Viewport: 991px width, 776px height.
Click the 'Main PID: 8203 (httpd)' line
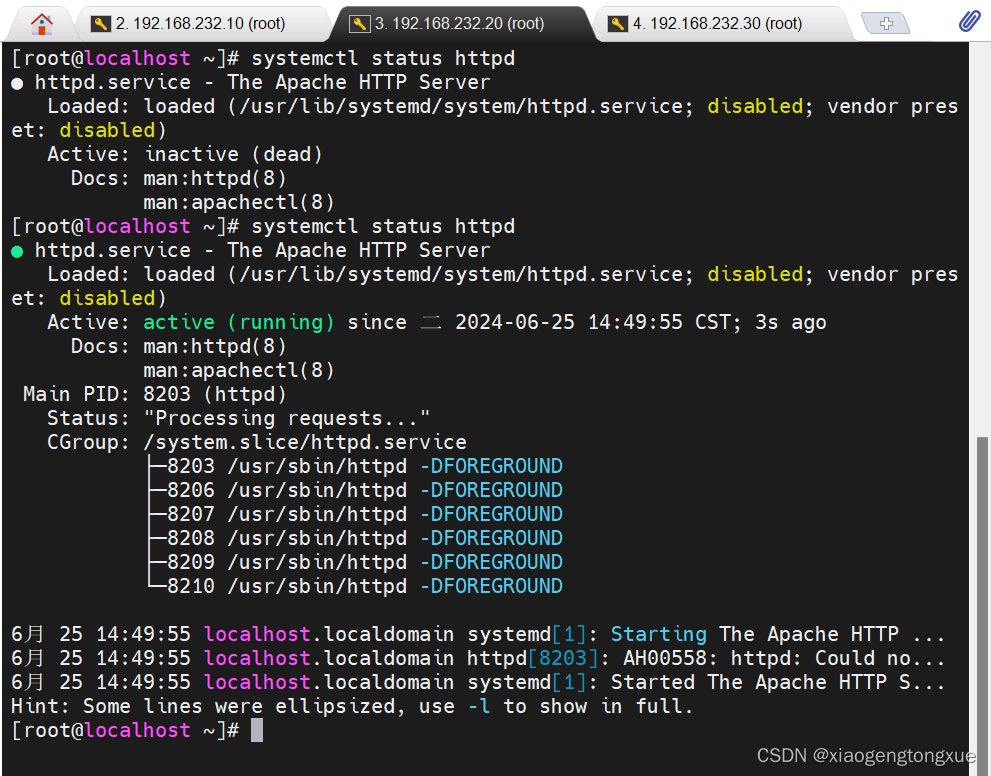click(x=155, y=394)
